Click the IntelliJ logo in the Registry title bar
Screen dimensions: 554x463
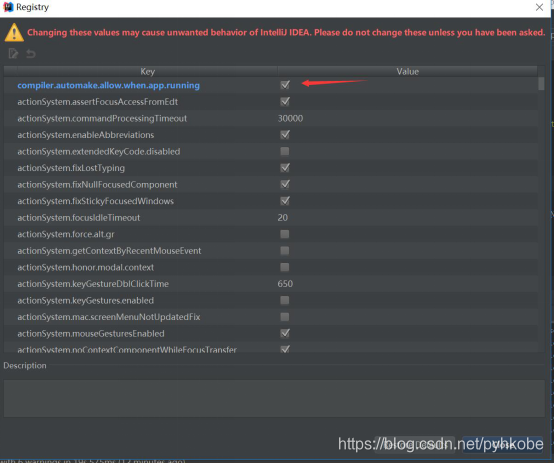[8, 7]
